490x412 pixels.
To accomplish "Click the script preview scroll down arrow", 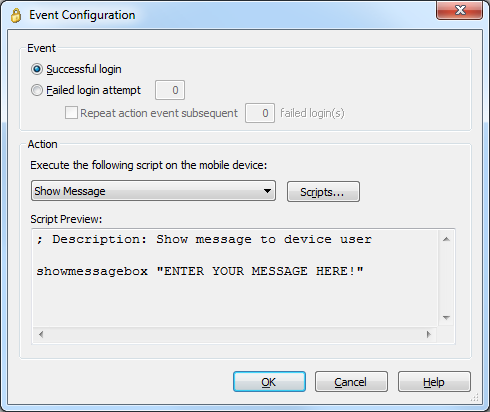I will (446, 317).
